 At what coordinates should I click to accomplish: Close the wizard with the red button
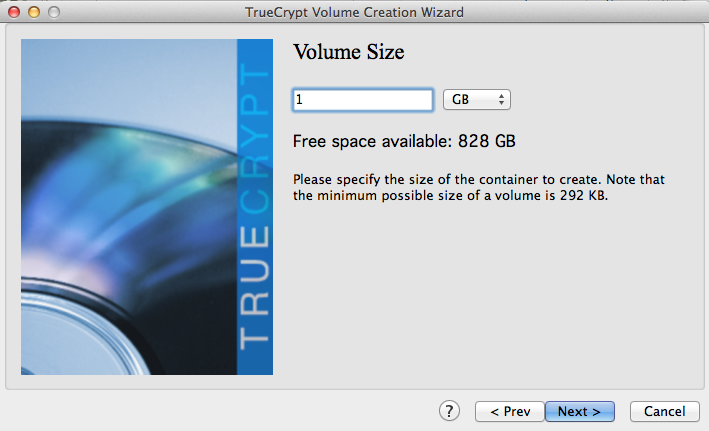pos(14,11)
